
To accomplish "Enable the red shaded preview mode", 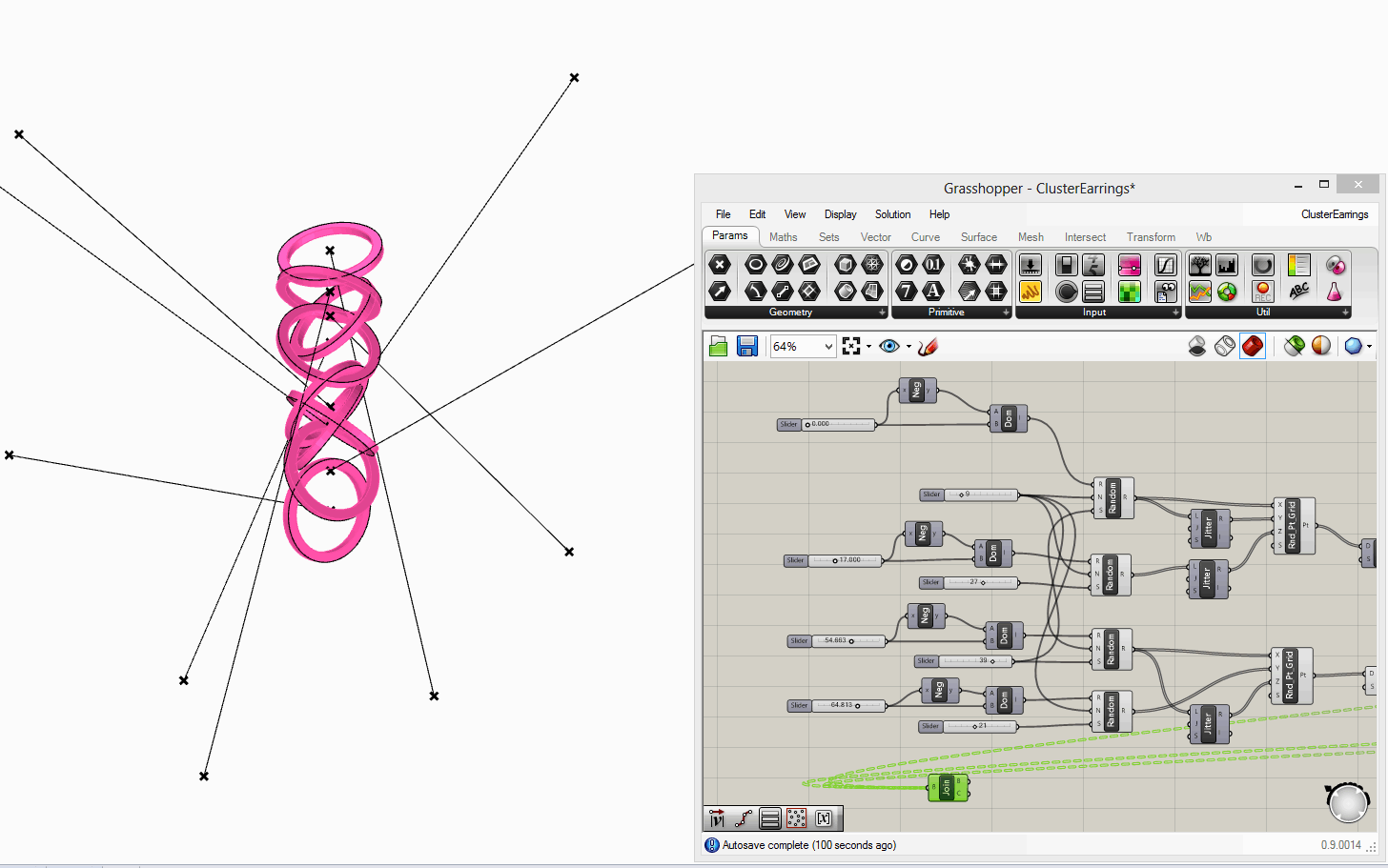I will (1253, 346).
